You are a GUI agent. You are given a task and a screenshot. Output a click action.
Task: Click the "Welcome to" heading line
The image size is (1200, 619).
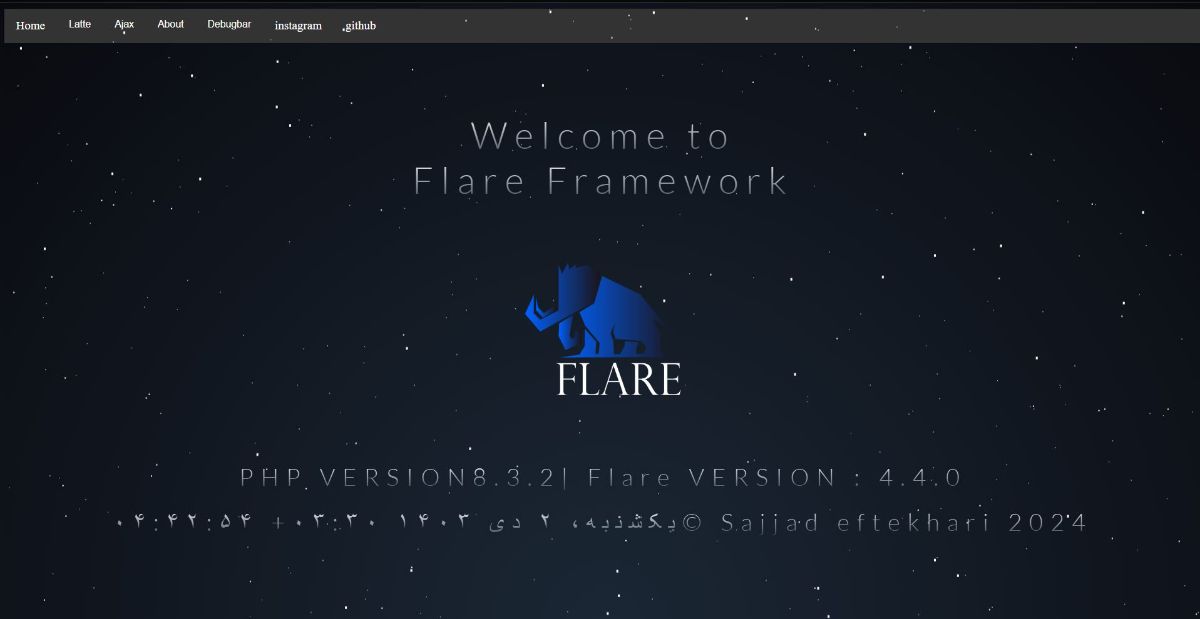(600, 136)
